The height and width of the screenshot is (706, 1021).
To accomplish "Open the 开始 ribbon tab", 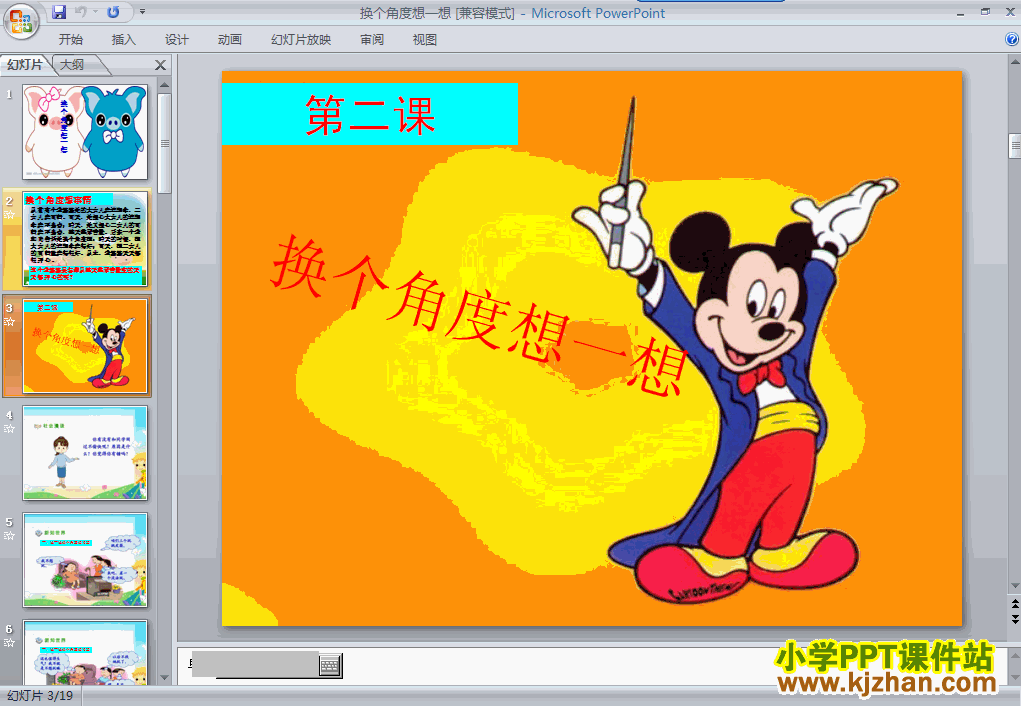I will [x=70, y=40].
